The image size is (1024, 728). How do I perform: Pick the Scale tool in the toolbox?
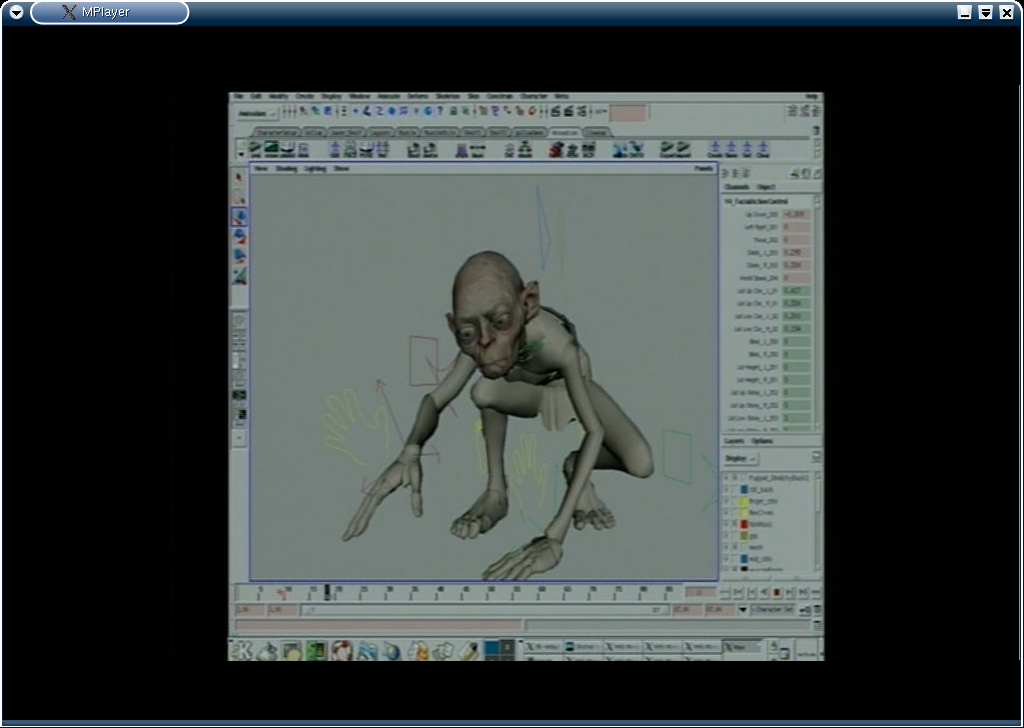239,256
